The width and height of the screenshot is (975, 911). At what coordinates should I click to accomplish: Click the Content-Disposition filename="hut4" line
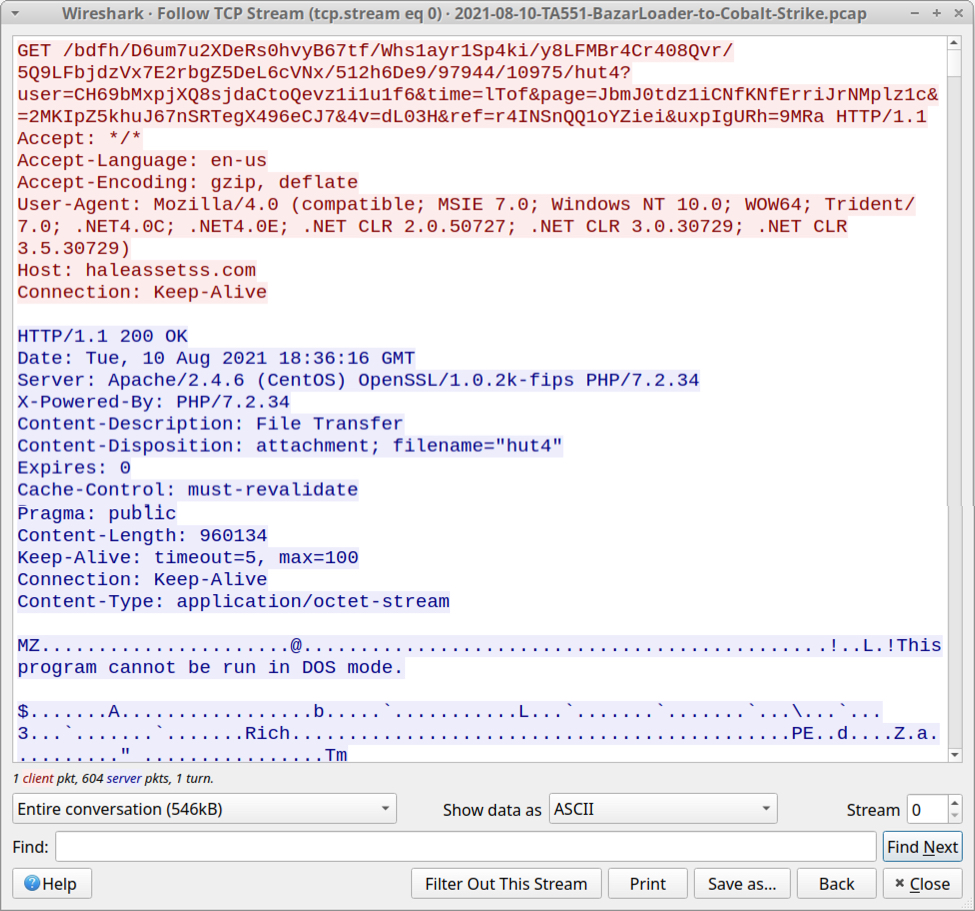coord(290,445)
